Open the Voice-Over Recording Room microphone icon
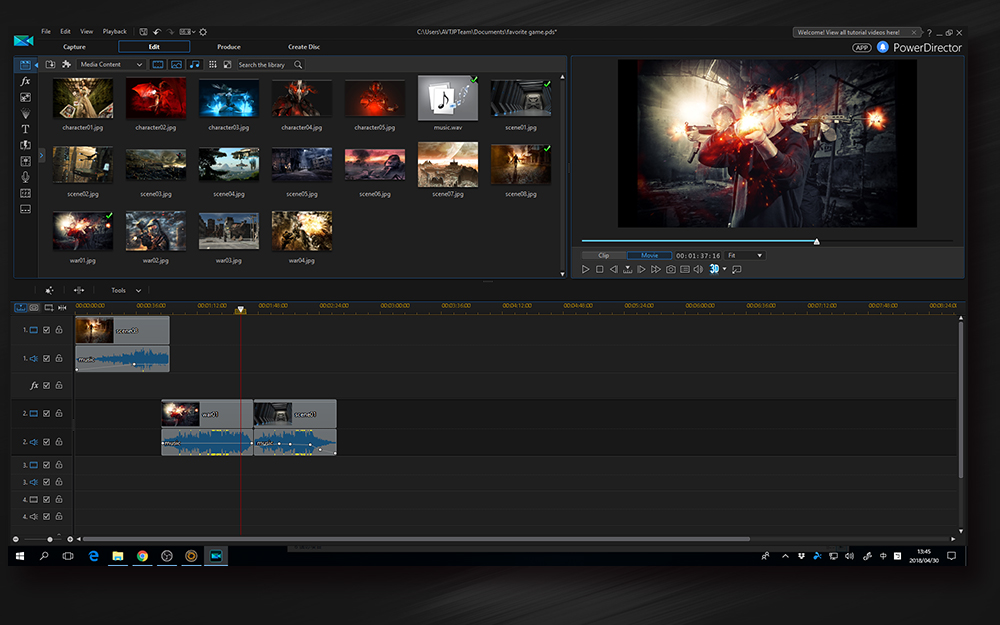 [x=25, y=177]
